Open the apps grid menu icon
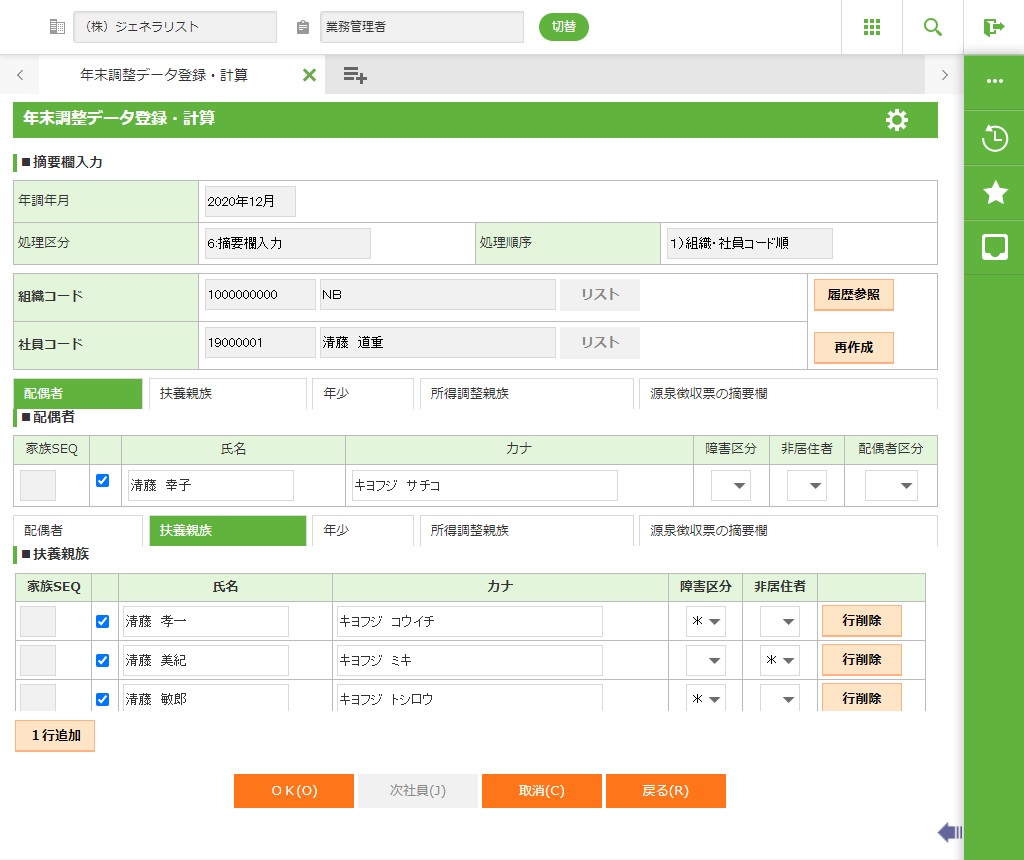The height and width of the screenshot is (860, 1024). point(872,27)
